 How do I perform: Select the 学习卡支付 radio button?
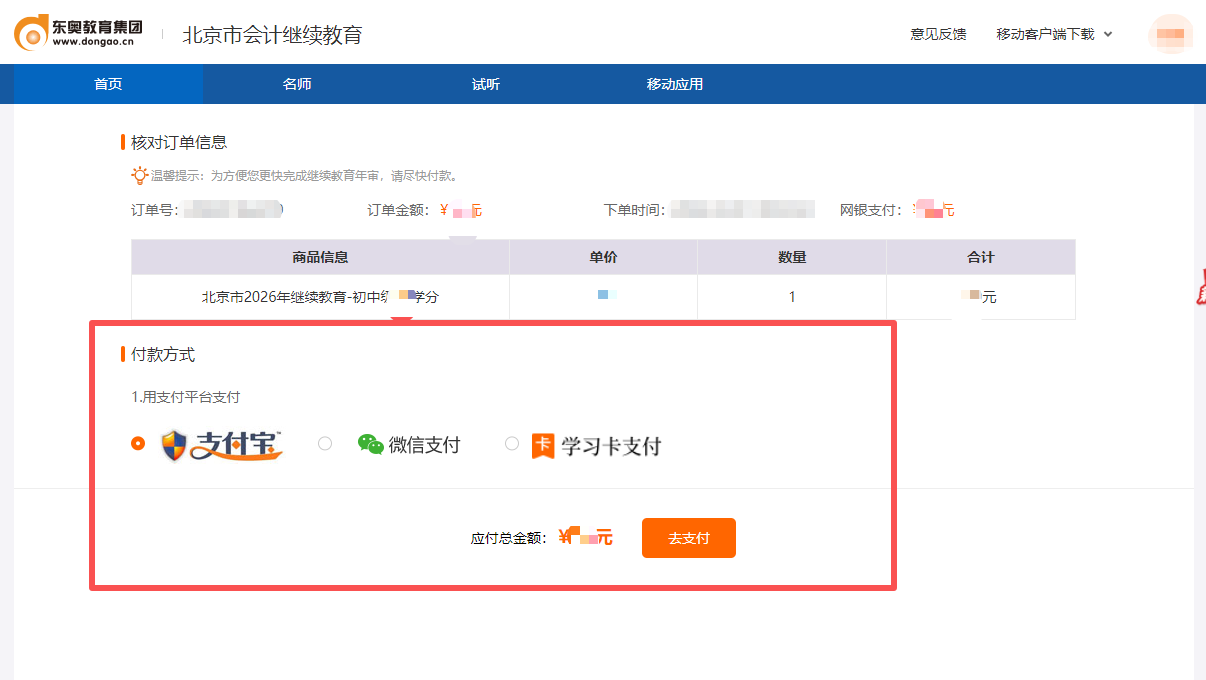pyautogui.click(x=512, y=443)
